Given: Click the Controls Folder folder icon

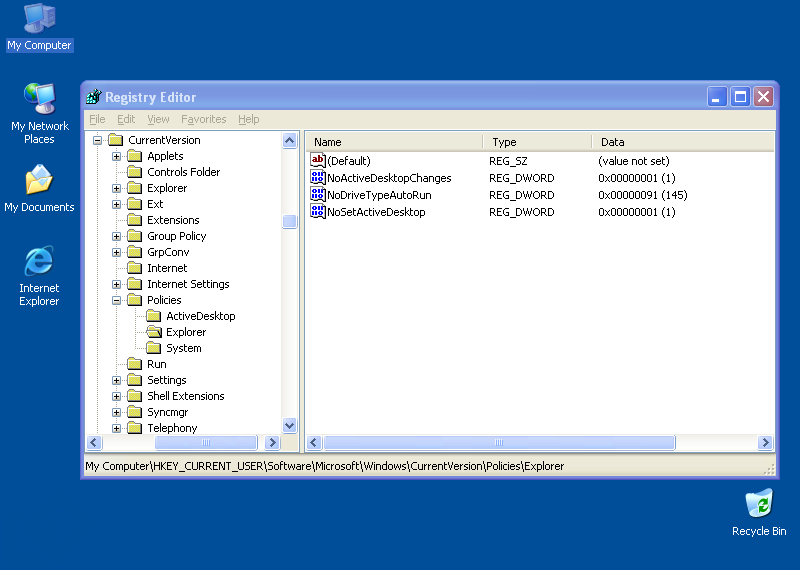Looking at the screenshot, I should pyautogui.click(x=135, y=172).
